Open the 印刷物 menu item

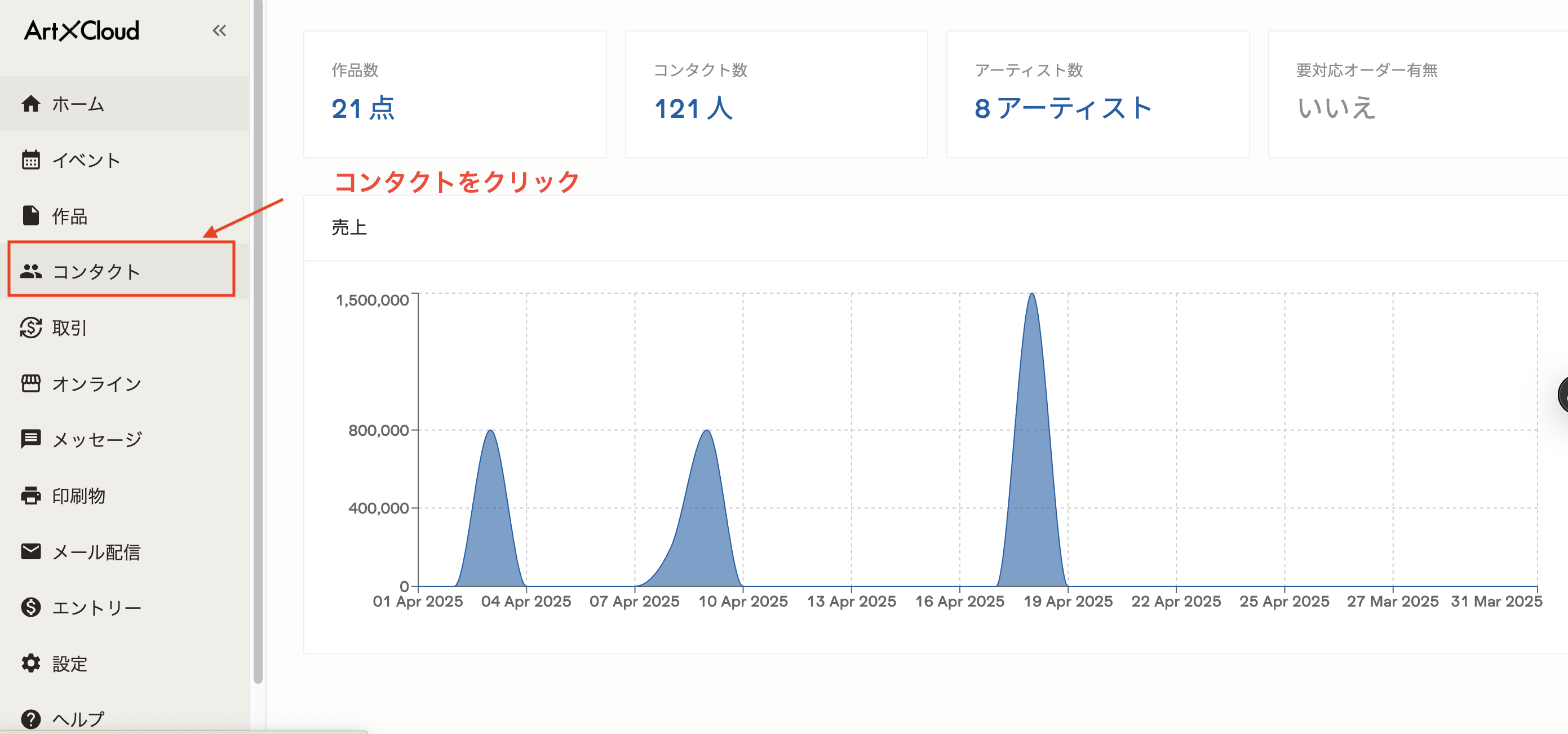pos(125,496)
